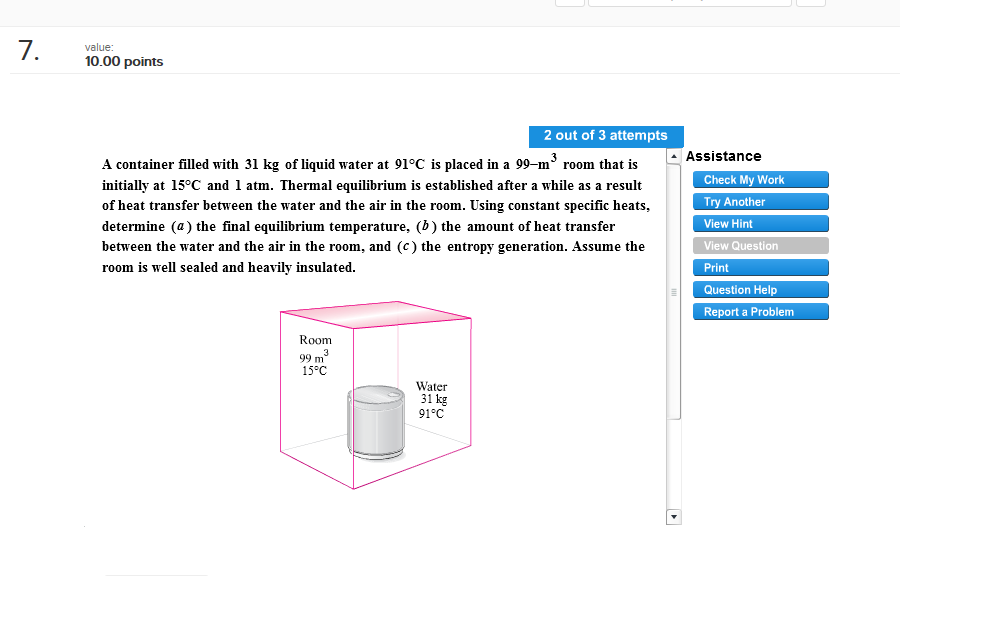Click the scrollbar up arrow icon
The width and height of the screenshot is (1008, 630).
pos(673,156)
